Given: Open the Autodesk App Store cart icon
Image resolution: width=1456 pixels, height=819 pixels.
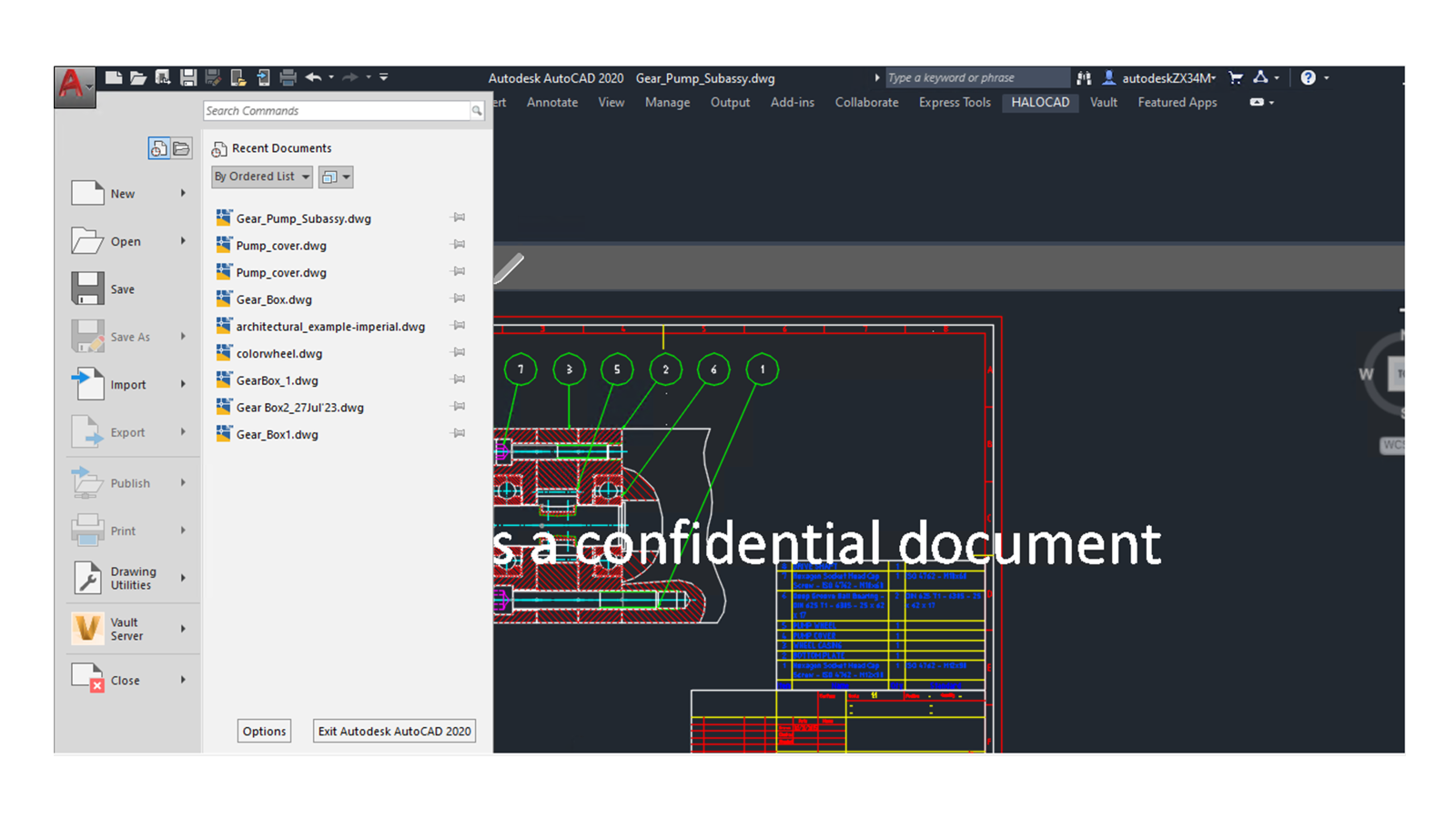Looking at the screenshot, I should click(1235, 78).
